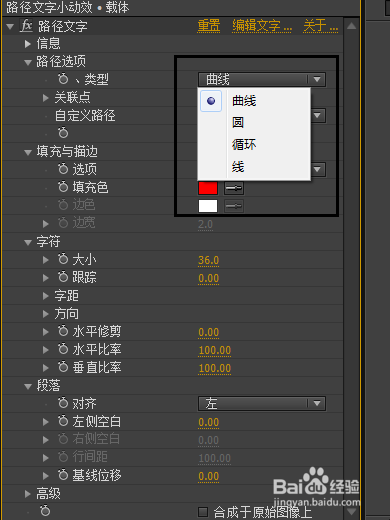Image resolution: width=390 pixels, height=520 pixels.
Task: Collapse the 字符 section
Action: [28, 242]
